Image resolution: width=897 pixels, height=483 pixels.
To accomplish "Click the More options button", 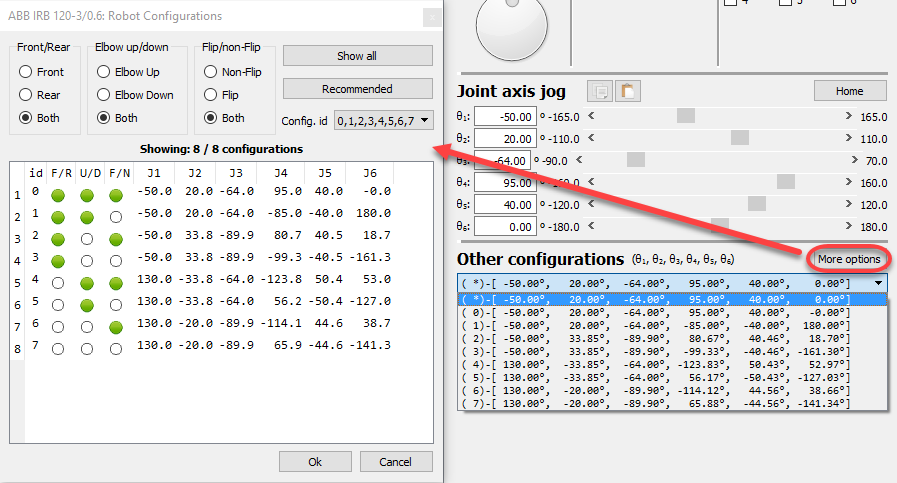I will [848, 259].
